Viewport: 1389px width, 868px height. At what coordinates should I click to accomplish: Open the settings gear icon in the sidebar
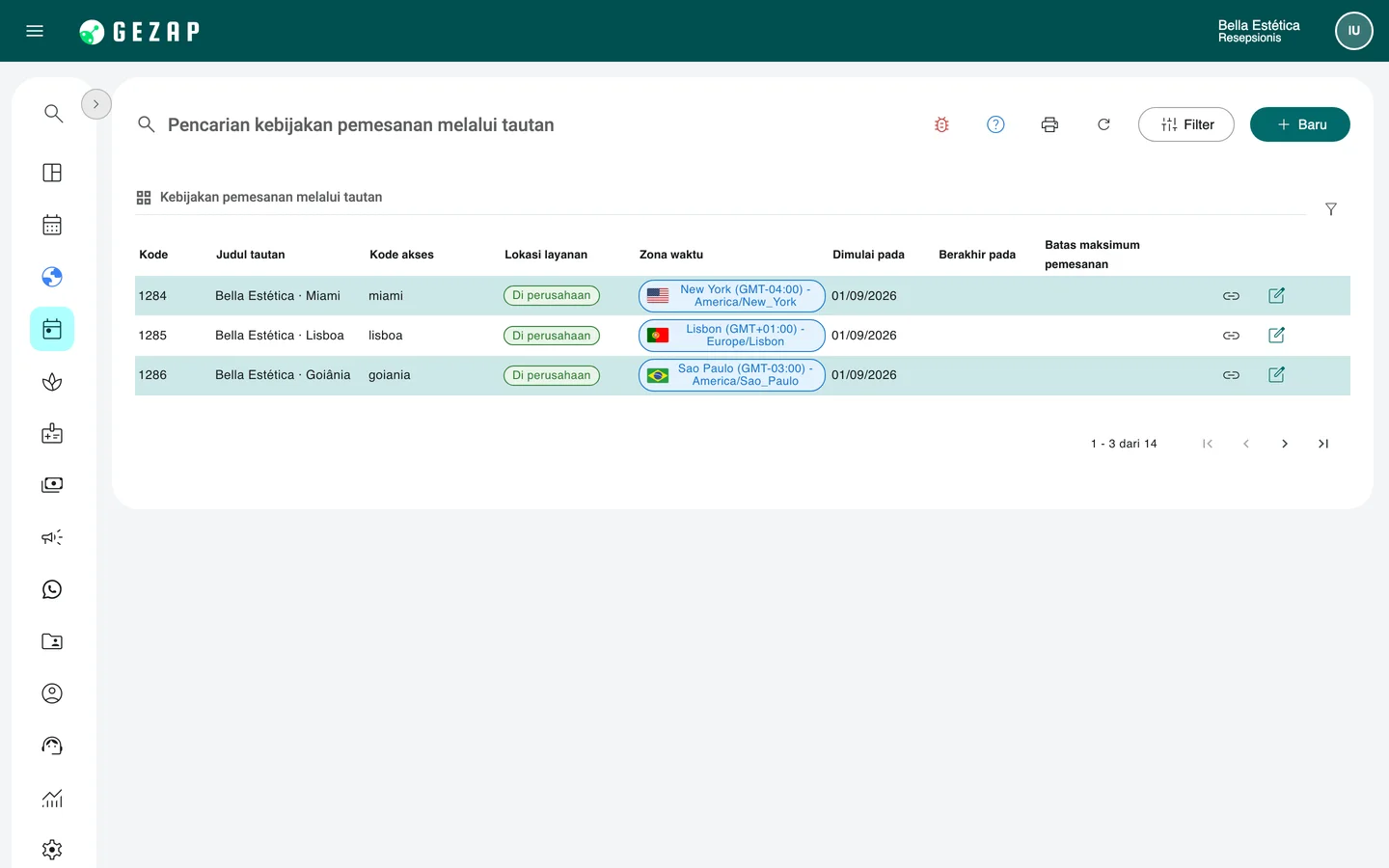click(52, 850)
